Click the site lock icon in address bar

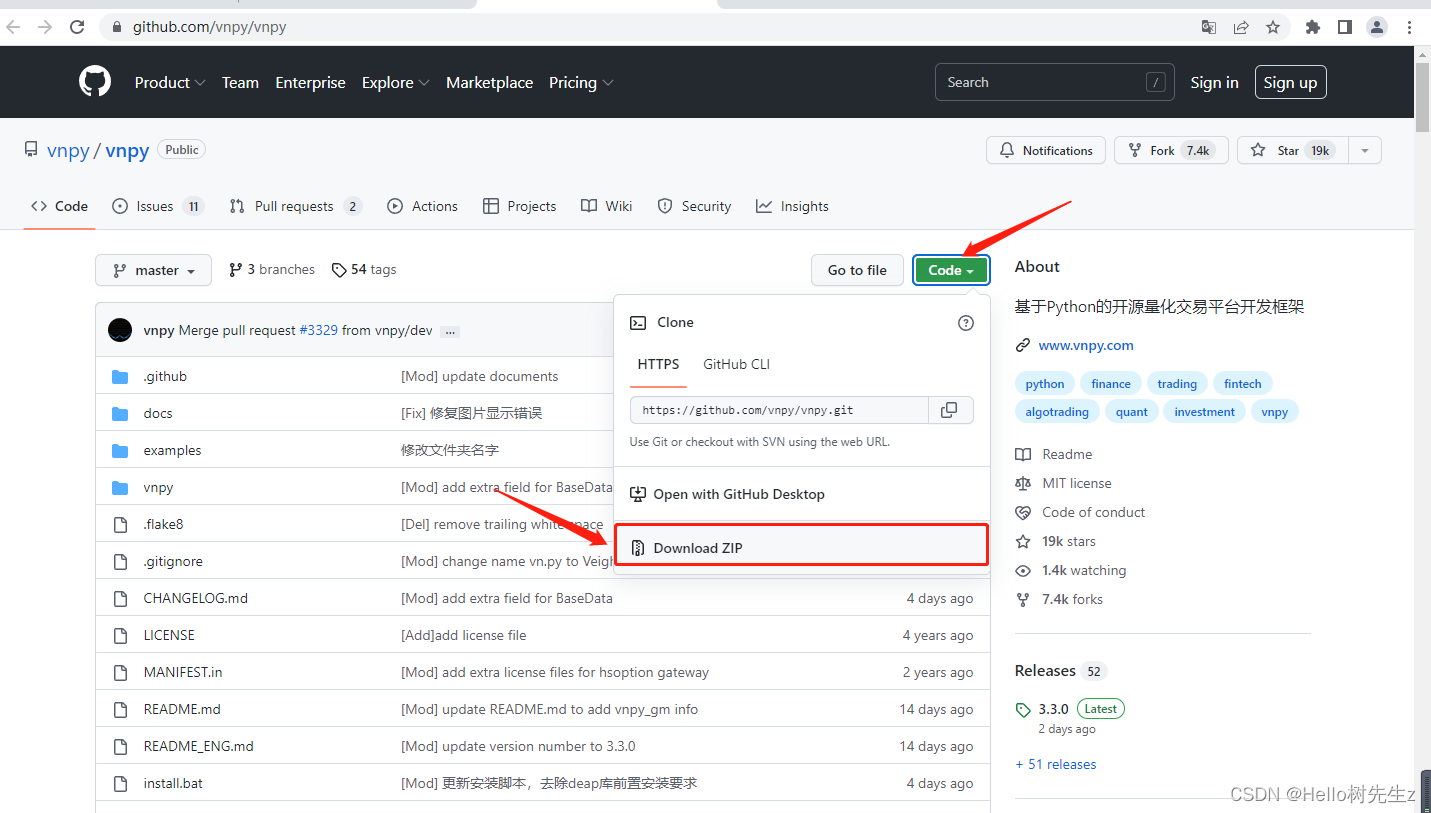tap(117, 27)
